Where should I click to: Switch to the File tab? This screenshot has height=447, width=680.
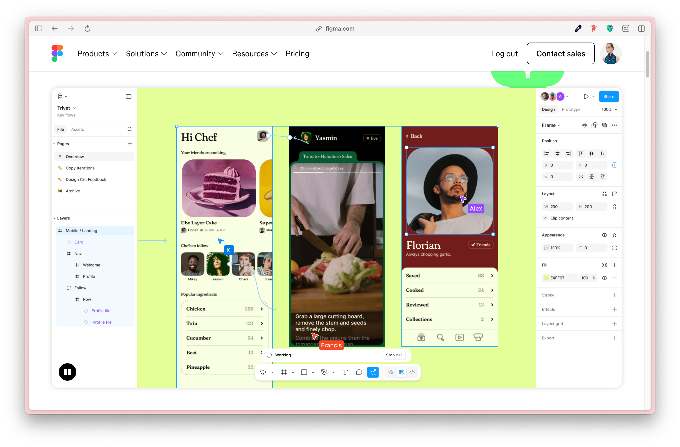(x=61, y=129)
